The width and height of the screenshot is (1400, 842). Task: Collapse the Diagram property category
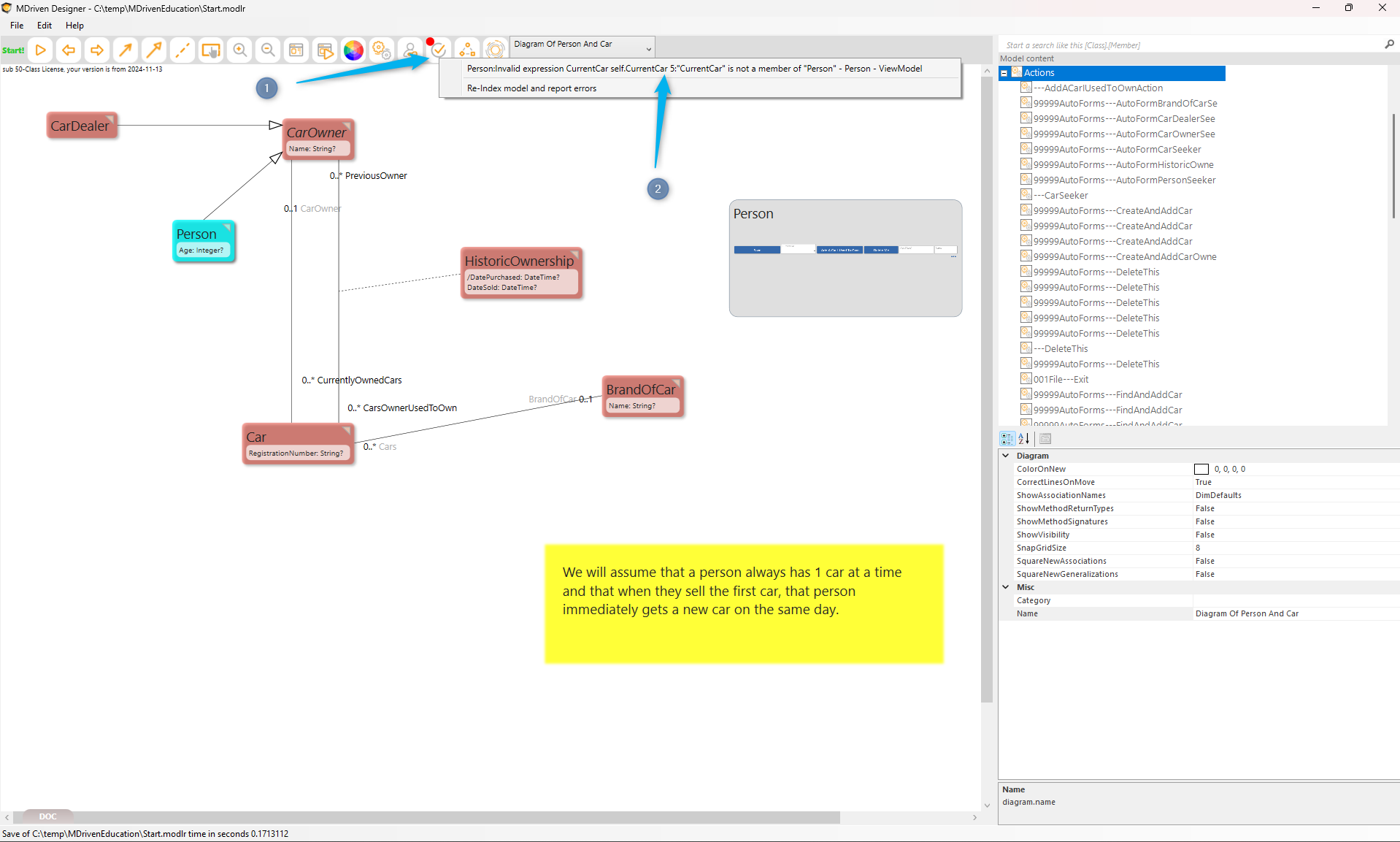tap(1006, 456)
